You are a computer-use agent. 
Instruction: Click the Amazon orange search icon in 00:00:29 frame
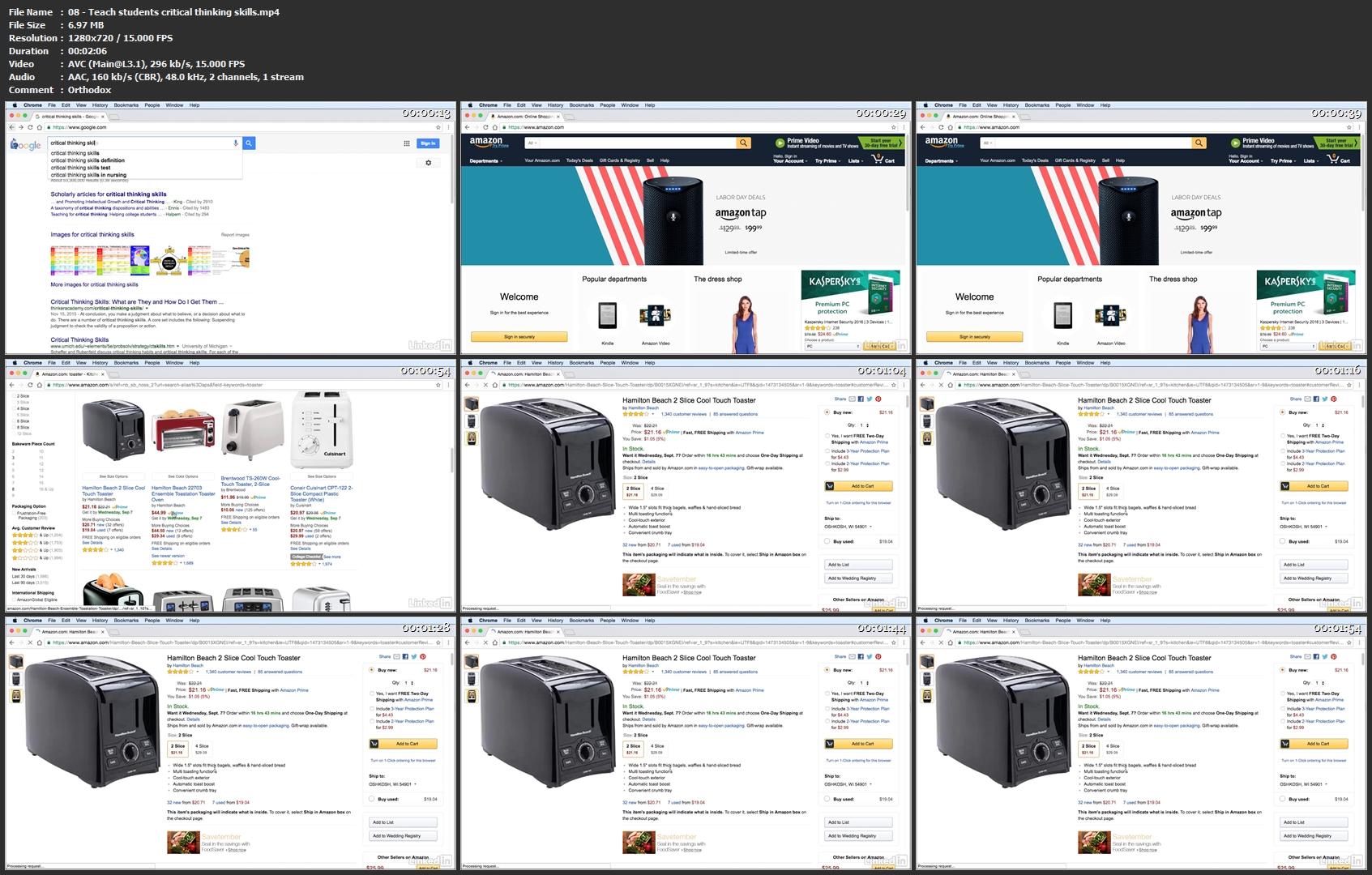pos(743,143)
